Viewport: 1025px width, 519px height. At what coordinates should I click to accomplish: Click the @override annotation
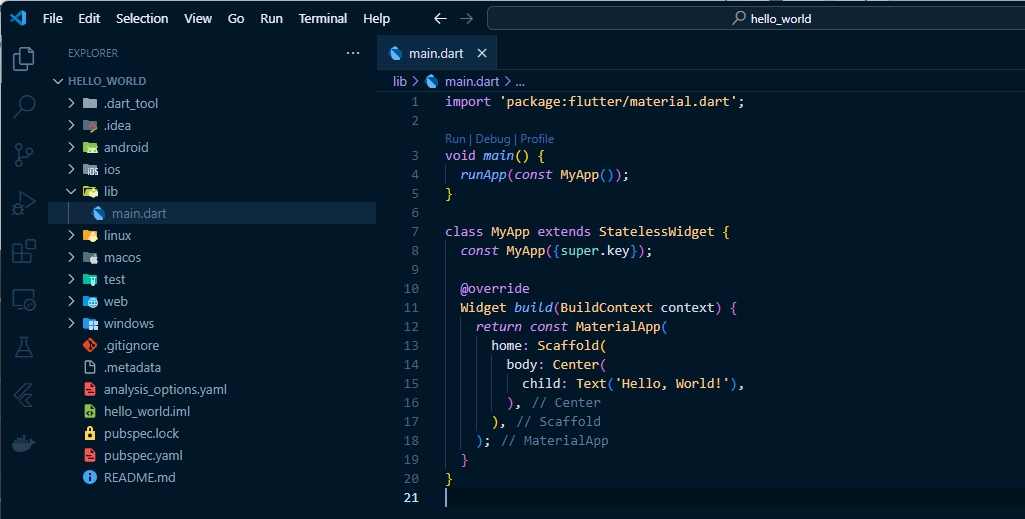495,288
